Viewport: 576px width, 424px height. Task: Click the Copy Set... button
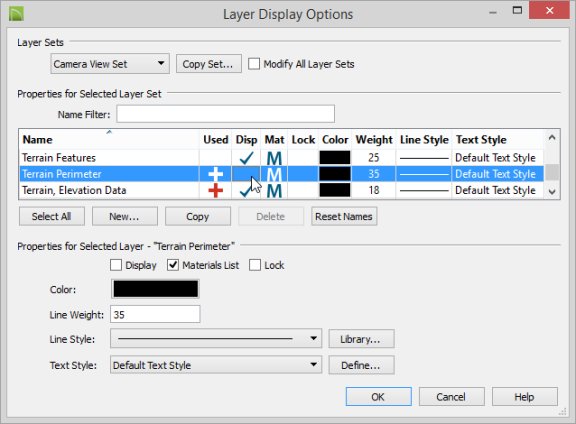coord(208,64)
